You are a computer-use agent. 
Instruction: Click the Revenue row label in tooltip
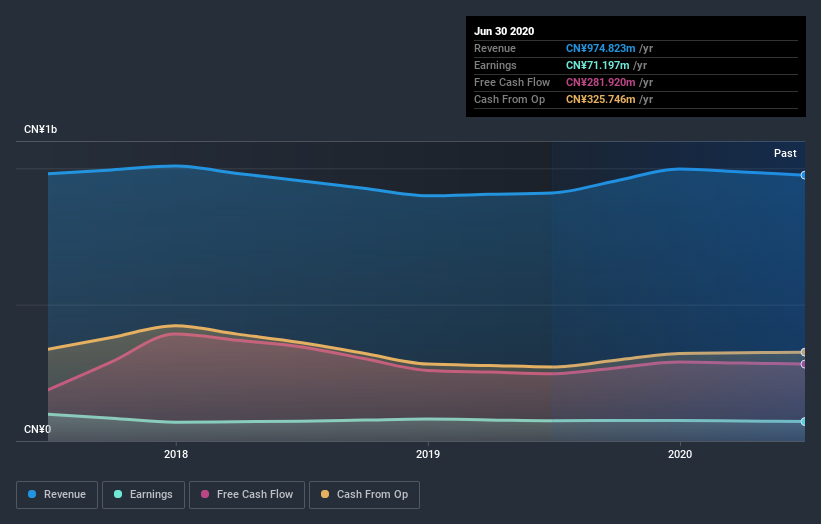click(x=495, y=48)
